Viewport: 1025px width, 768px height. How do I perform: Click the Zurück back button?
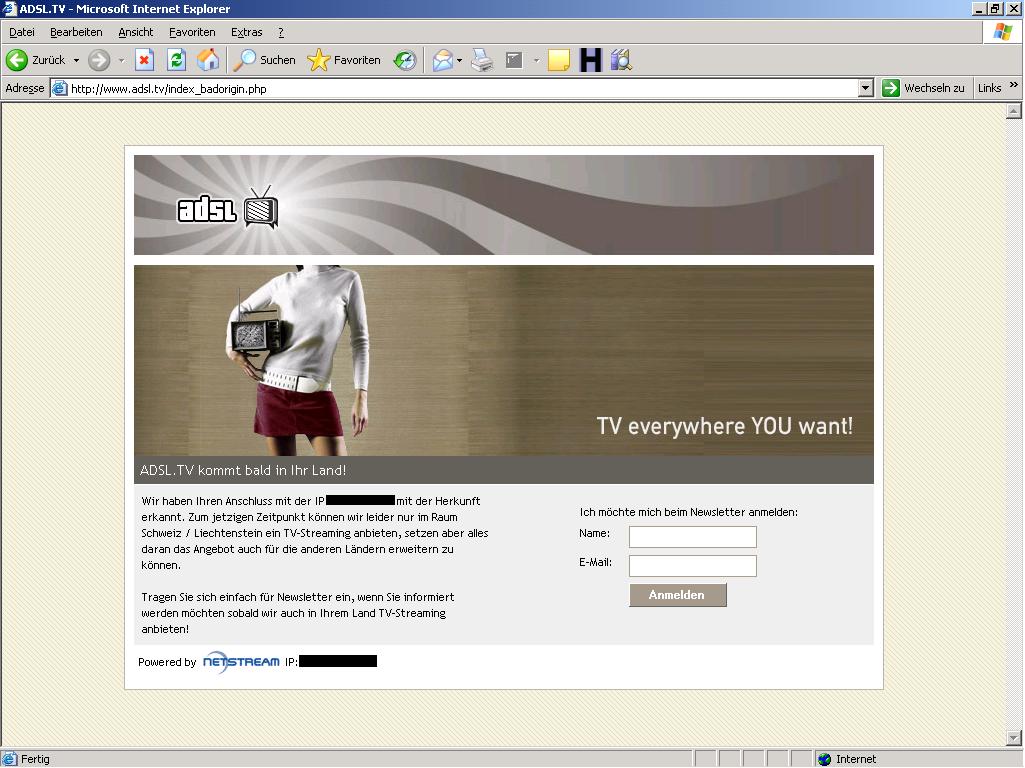36,60
